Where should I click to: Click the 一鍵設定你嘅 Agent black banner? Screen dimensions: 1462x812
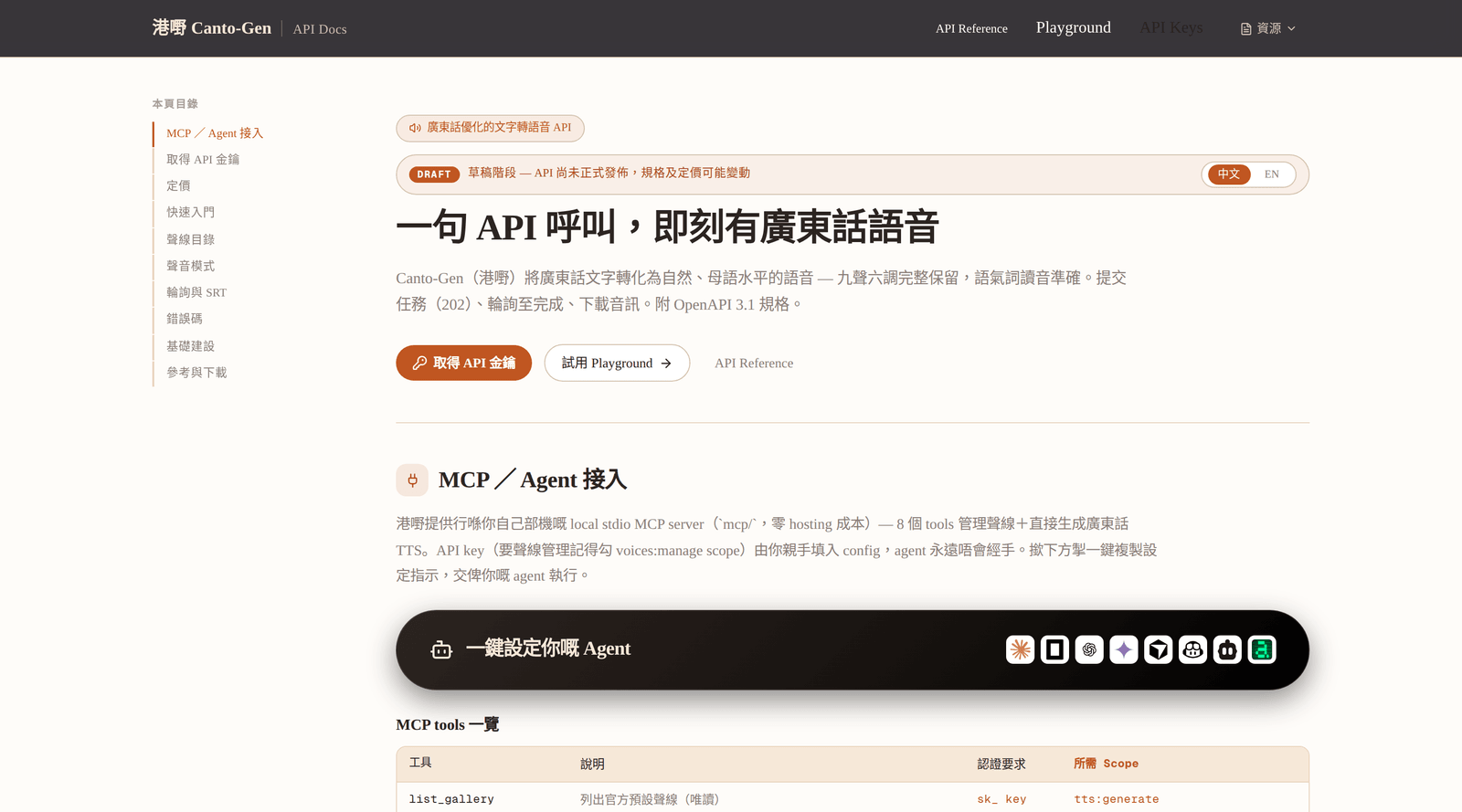point(853,649)
